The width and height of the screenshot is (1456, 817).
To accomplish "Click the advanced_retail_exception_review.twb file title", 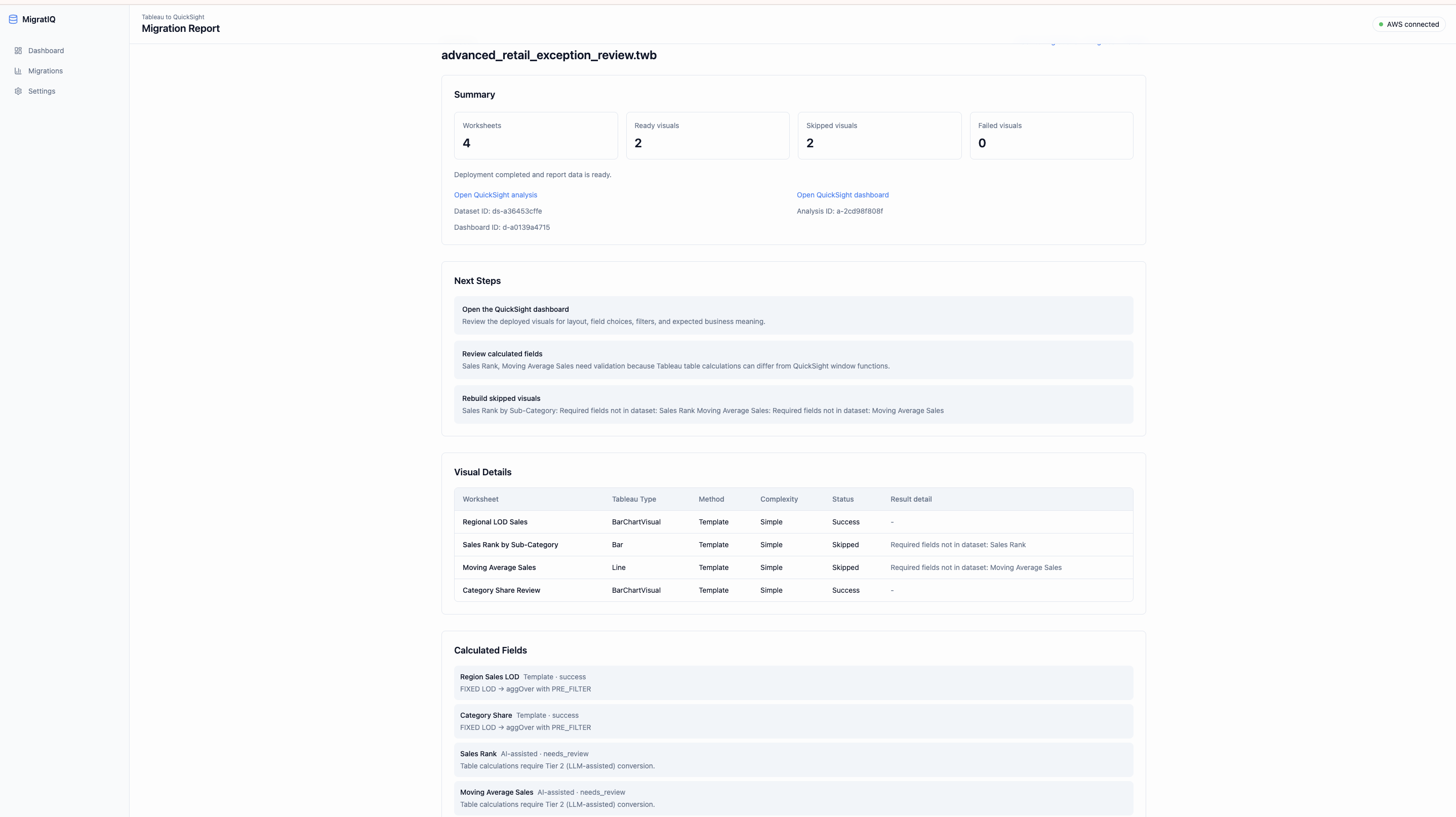I will click(x=549, y=55).
